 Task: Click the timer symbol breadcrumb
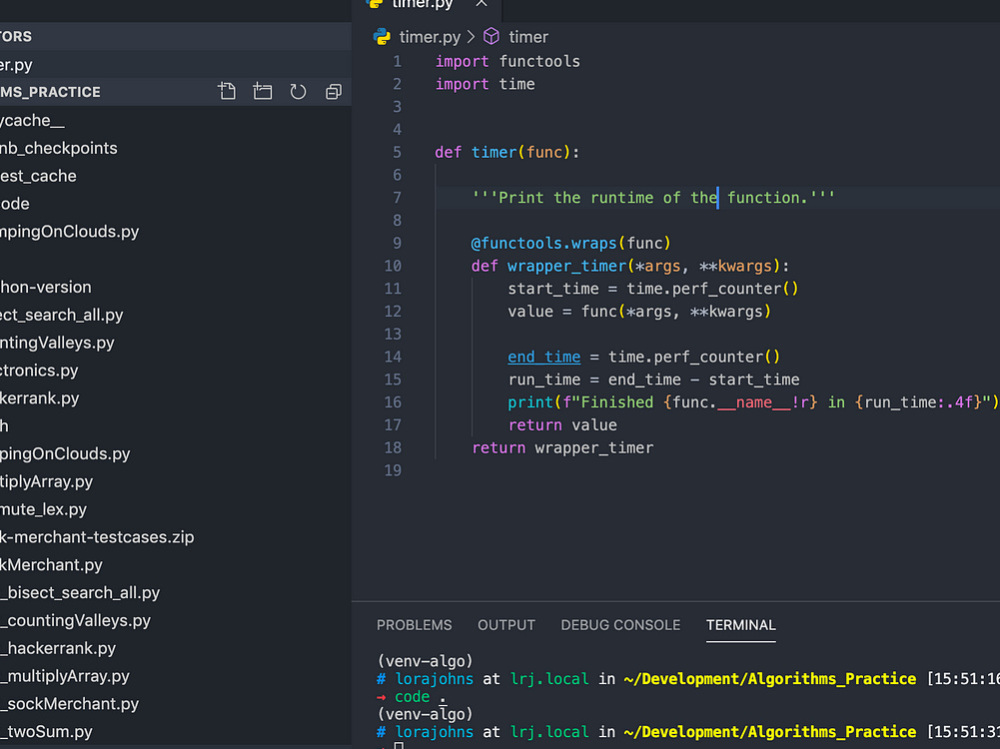tap(528, 37)
